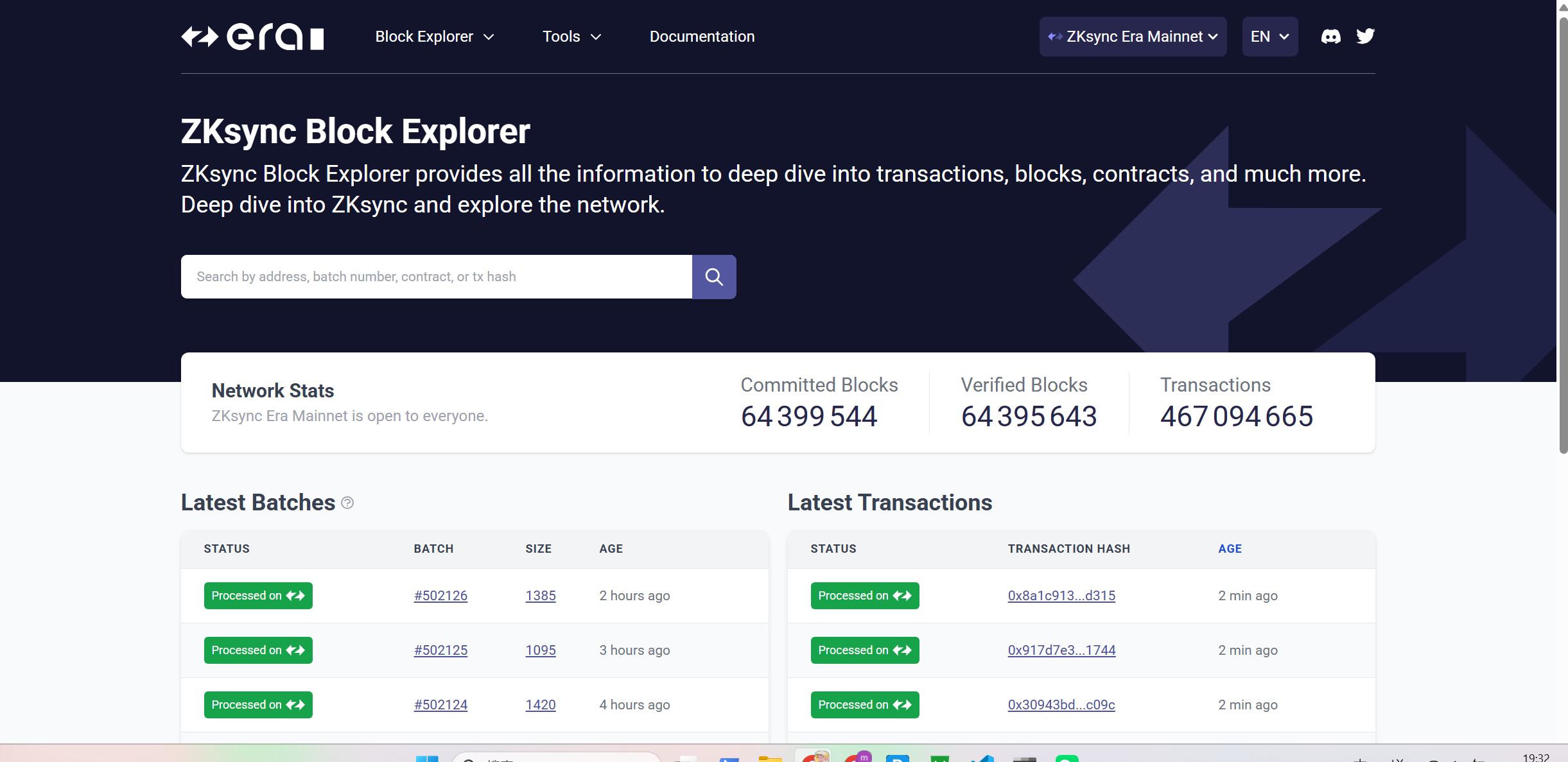This screenshot has height=762, width=1568.
Task: Expand the EN language dropdown
Action: (1269, 37)
